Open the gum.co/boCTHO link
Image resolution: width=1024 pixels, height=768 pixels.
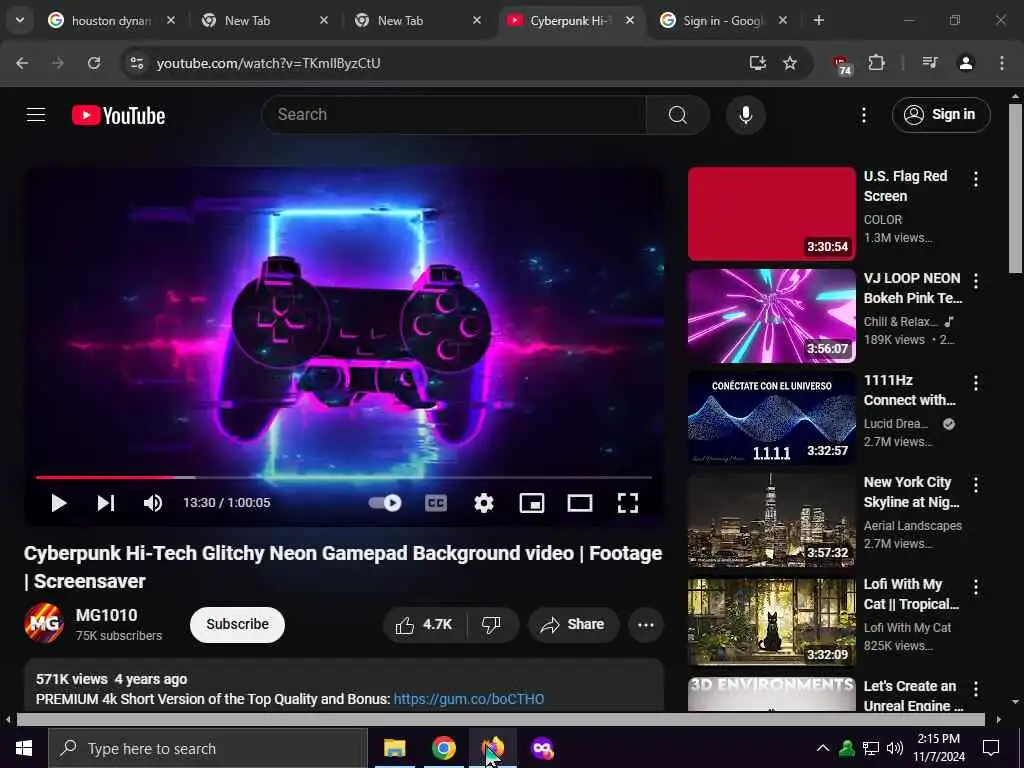click(x=468, y=699)
